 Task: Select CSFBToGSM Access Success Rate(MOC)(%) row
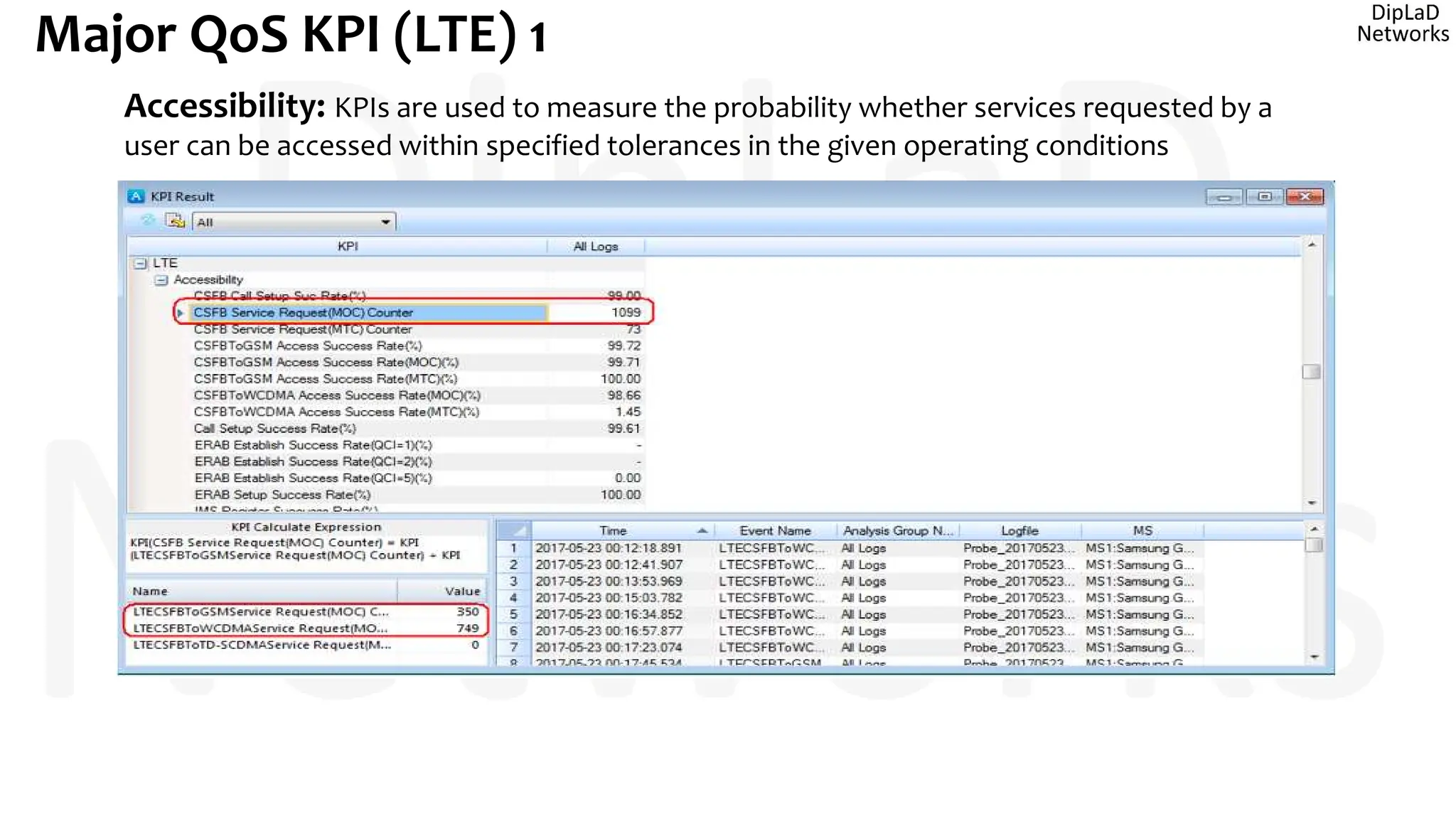click(417, 362)
